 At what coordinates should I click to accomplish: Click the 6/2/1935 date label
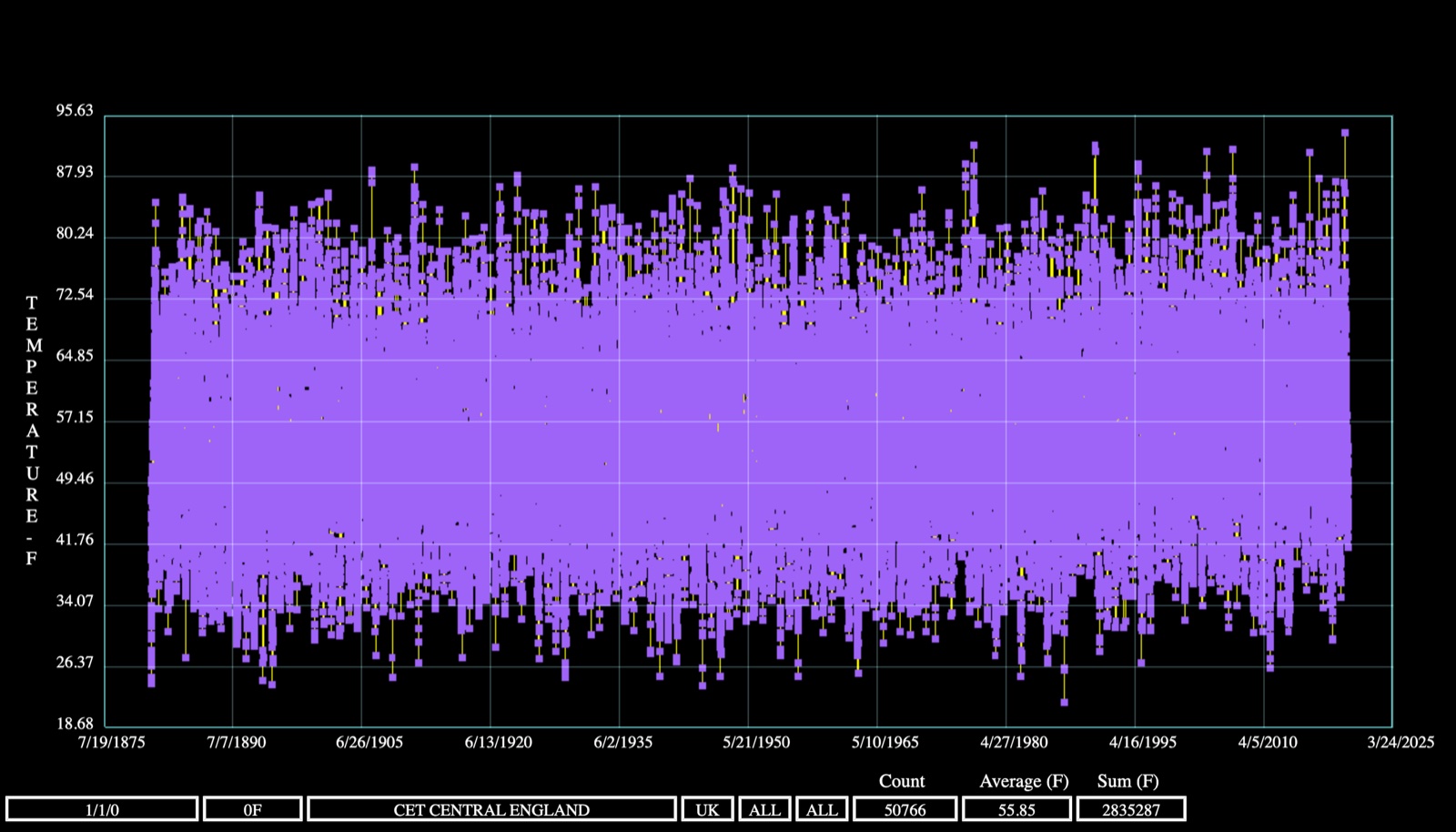(x=623, y=742)
